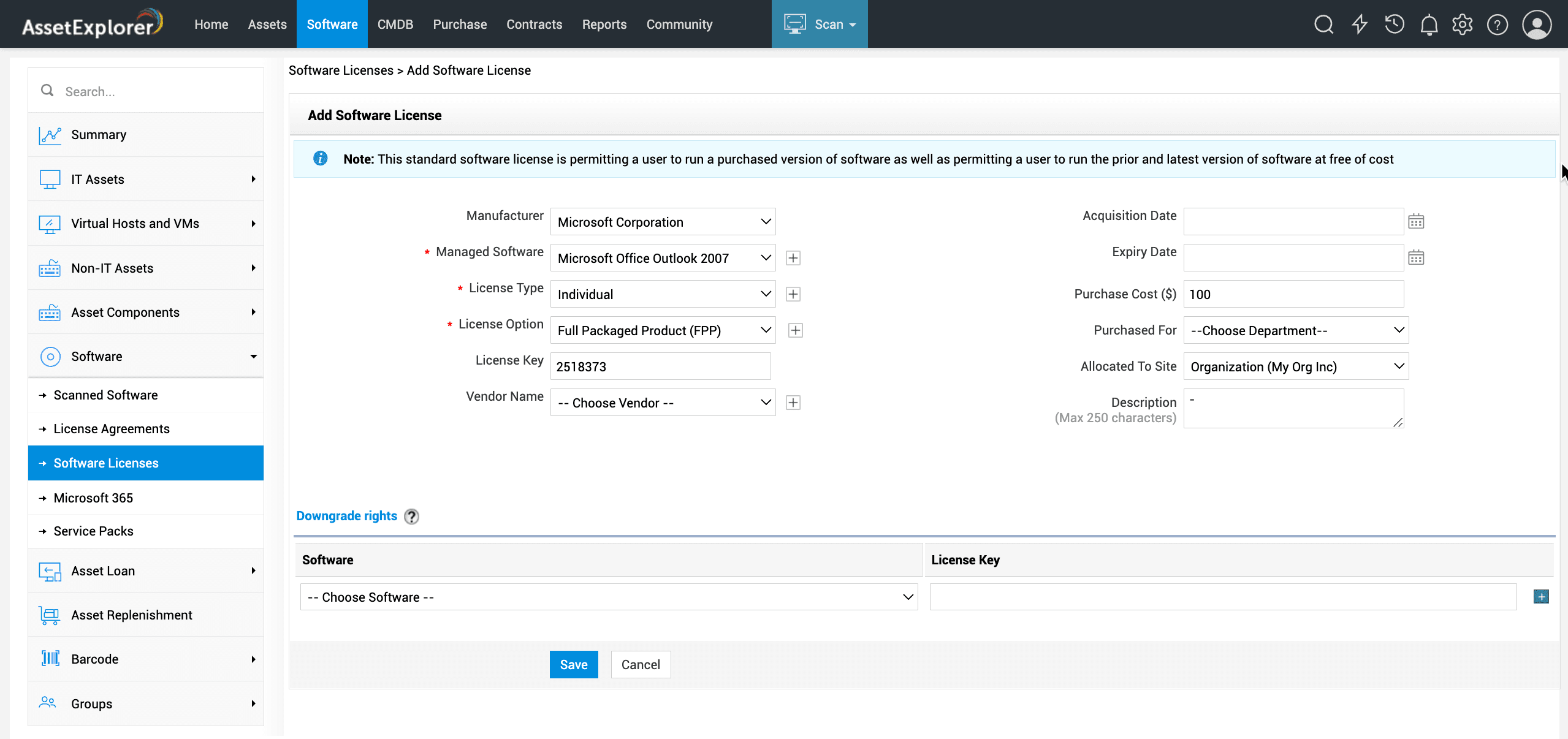
Task: Click plus icon next to Managed Software
Action: tap(793, 258)
